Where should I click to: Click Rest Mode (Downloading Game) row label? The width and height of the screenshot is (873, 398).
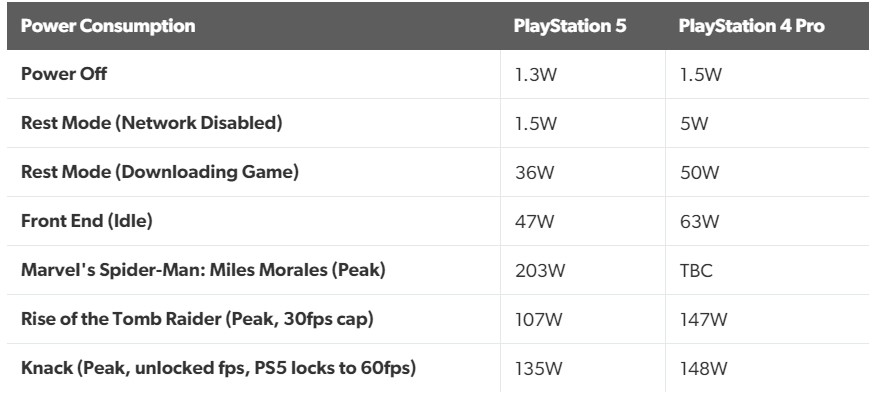point(160,172)
